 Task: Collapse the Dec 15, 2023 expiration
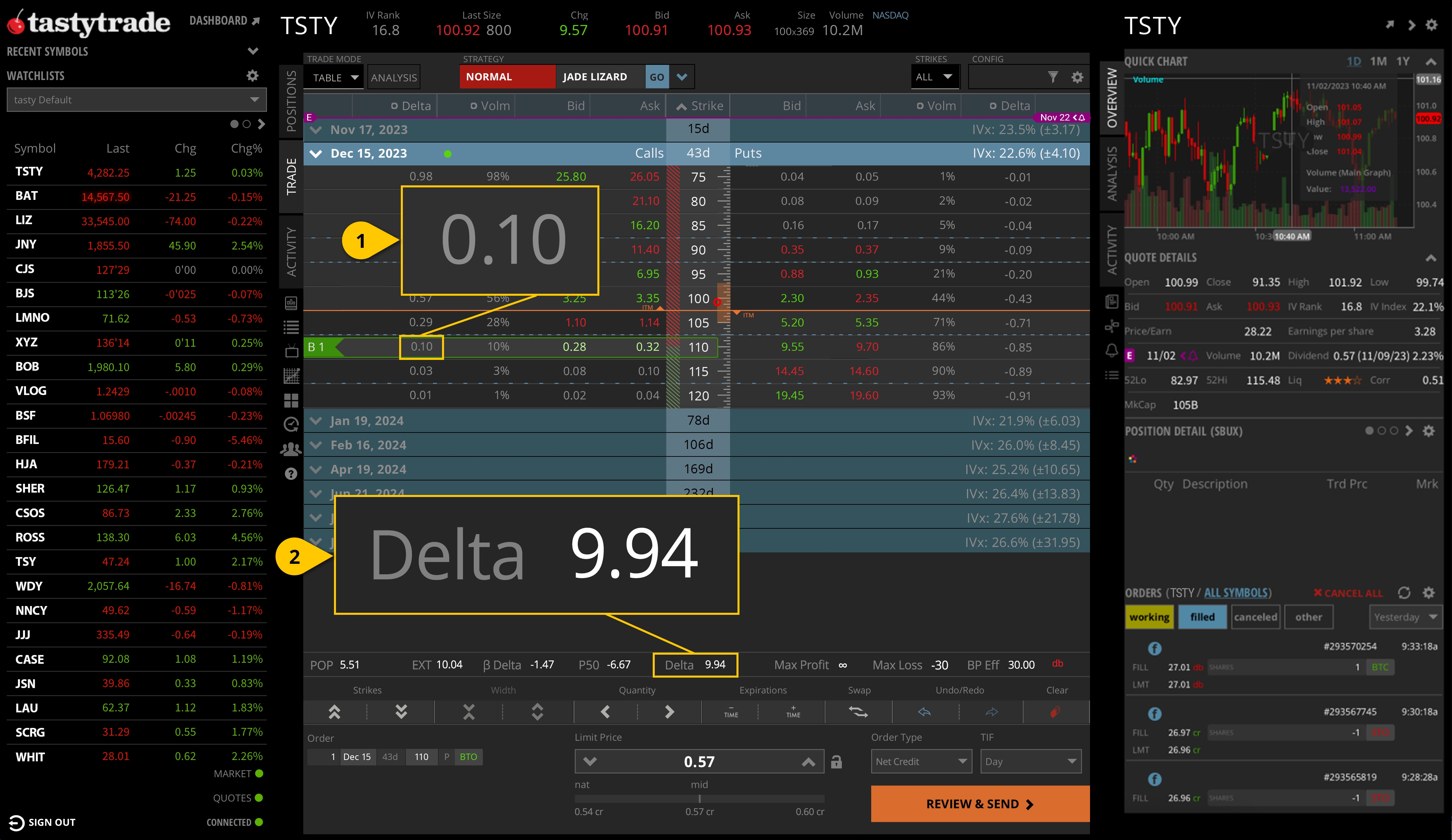316,153
